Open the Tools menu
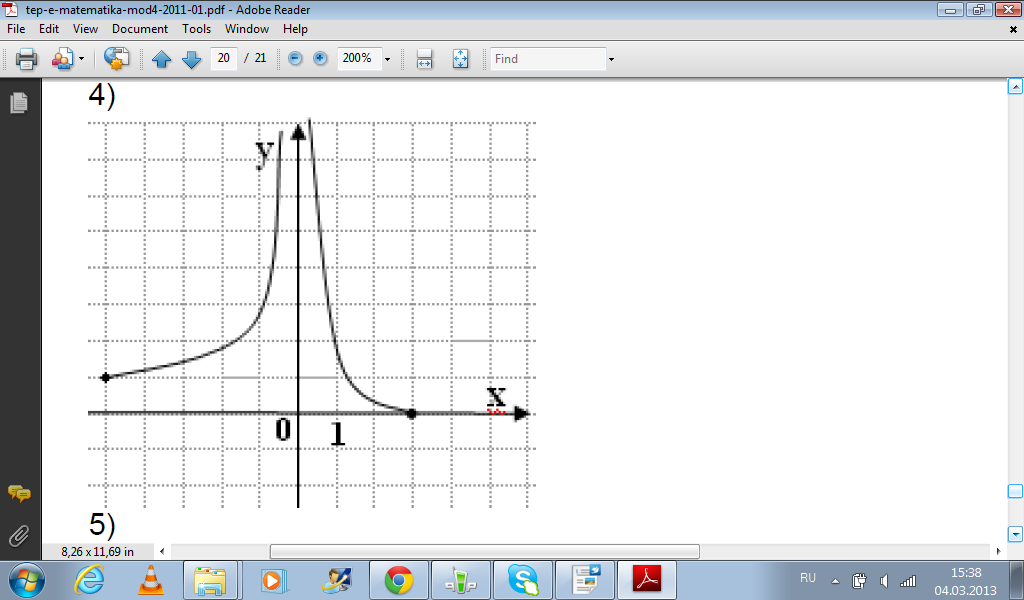1024x600 pixels. (196, 29)
